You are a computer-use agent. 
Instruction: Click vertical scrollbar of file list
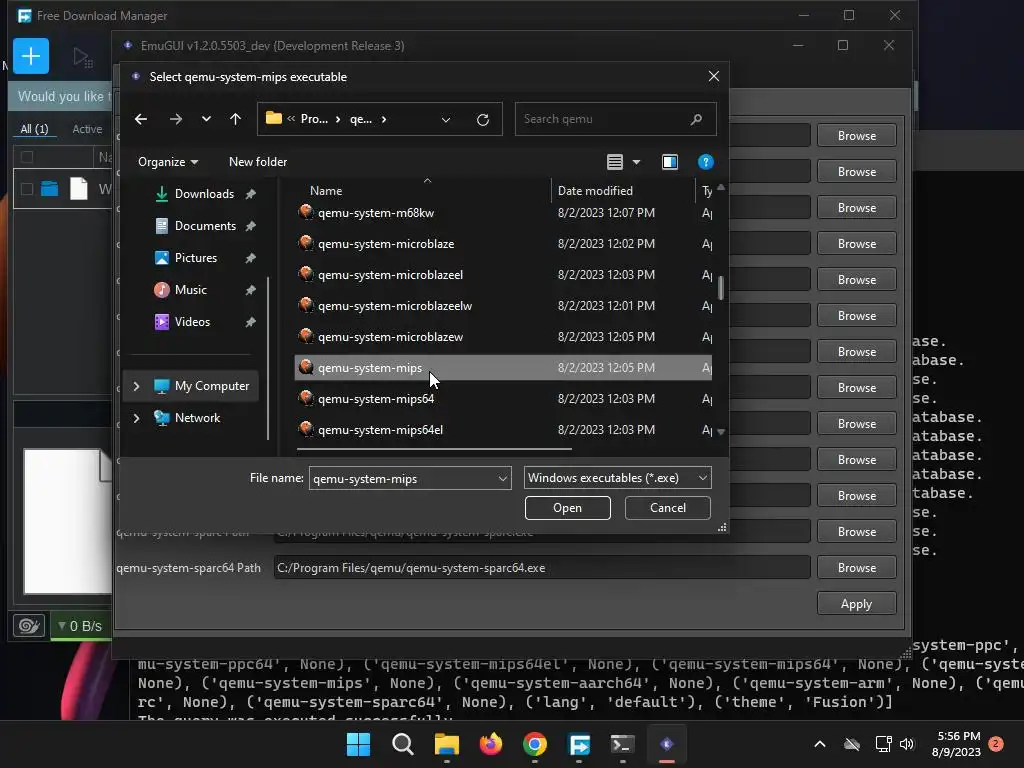click(x=721, y=288)
